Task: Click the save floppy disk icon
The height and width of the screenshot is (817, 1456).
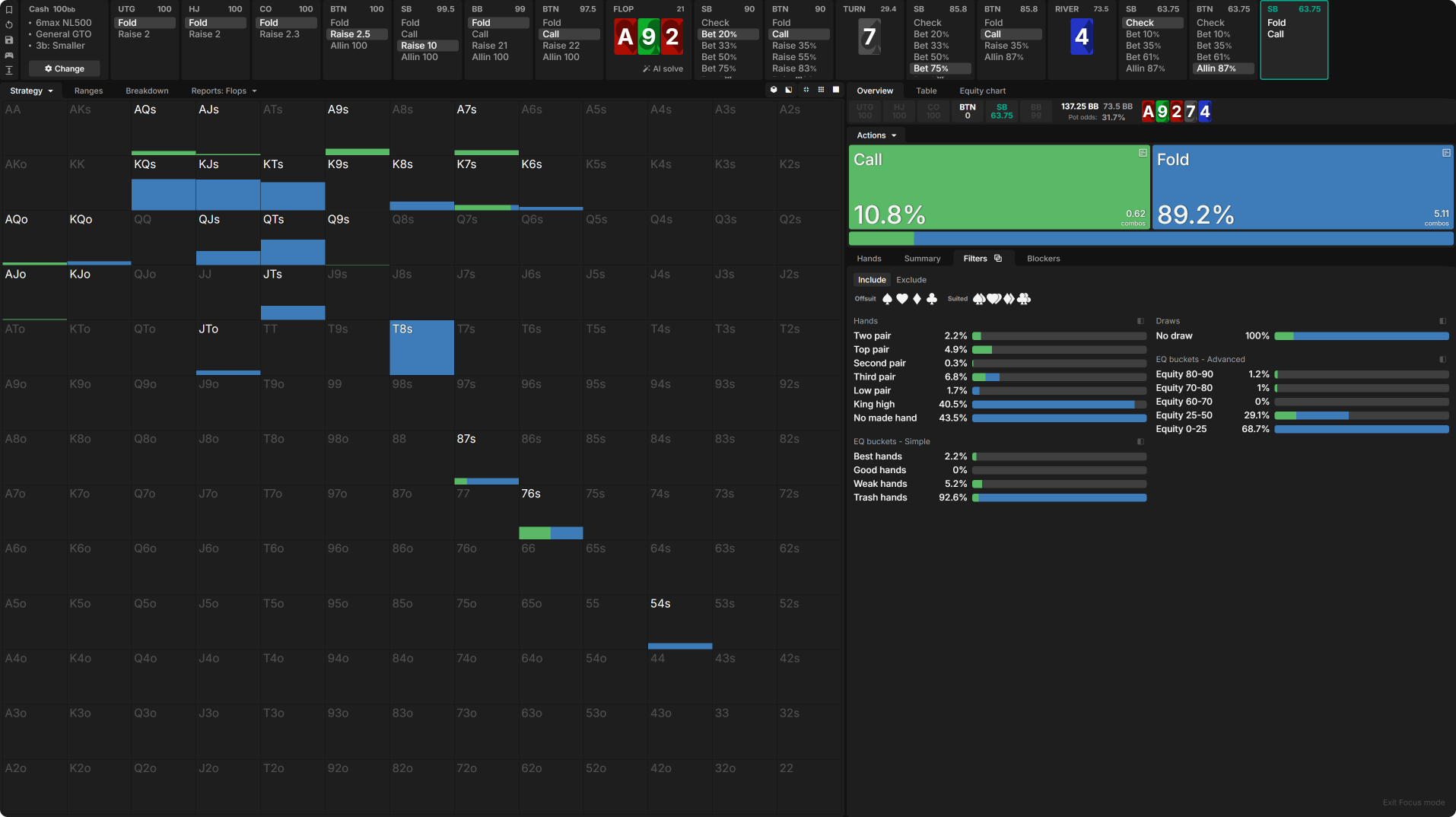Action: pos(9,40)
